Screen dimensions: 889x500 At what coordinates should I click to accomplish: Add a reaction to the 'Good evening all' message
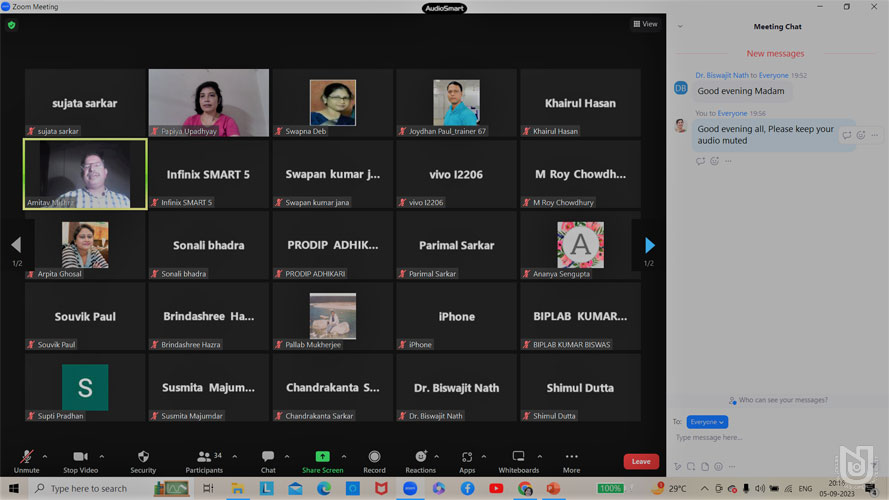[x=861, y=135]
